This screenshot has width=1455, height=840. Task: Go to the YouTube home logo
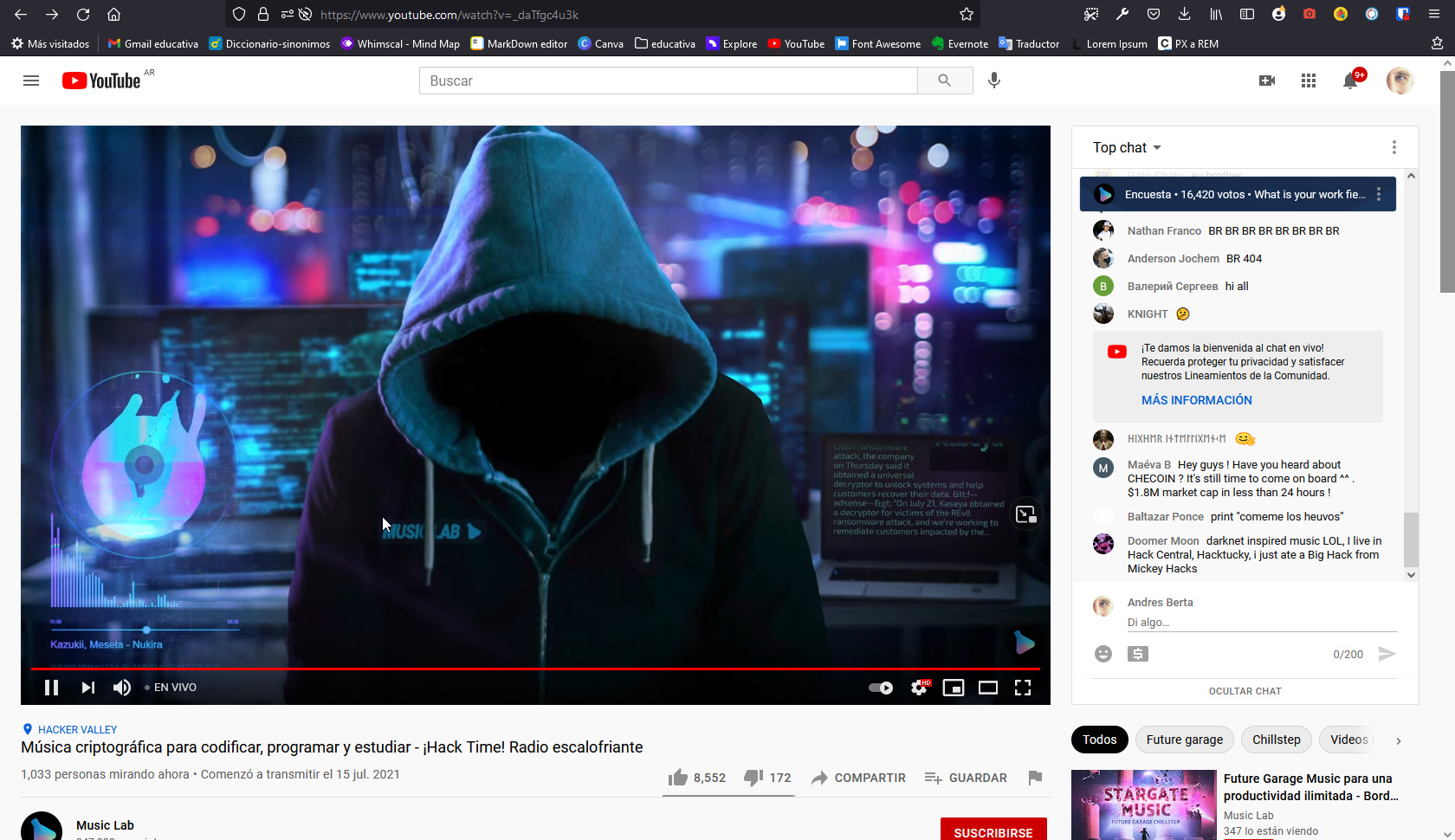[101, 81]
